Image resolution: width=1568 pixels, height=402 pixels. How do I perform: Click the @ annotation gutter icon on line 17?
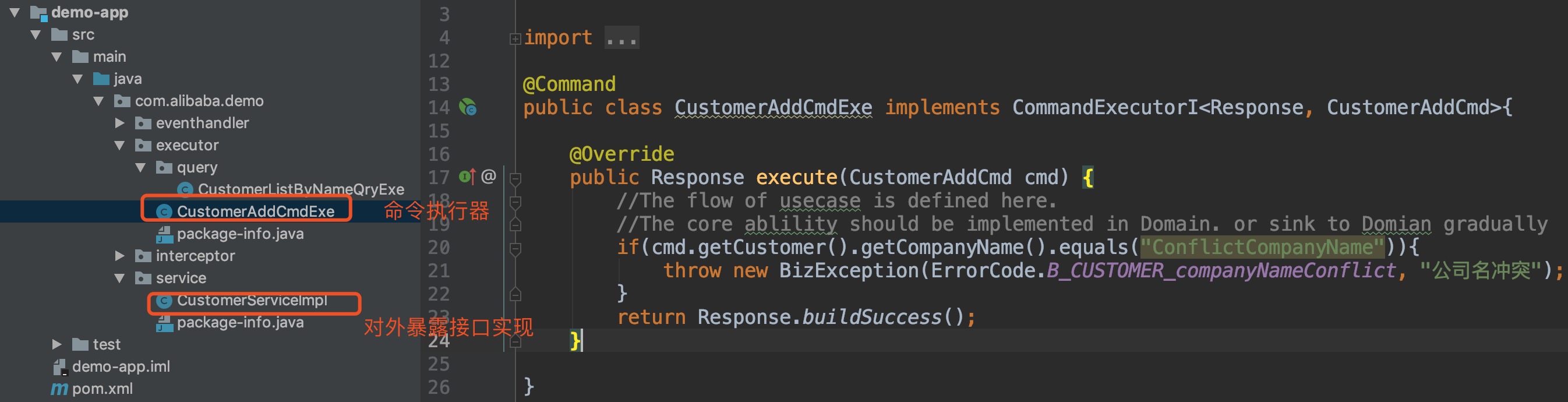(488, 177)
